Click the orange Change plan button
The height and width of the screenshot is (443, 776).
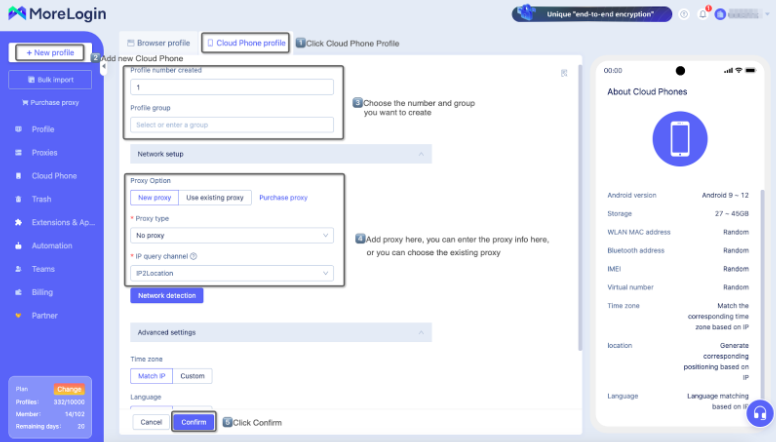pos(69,389)
